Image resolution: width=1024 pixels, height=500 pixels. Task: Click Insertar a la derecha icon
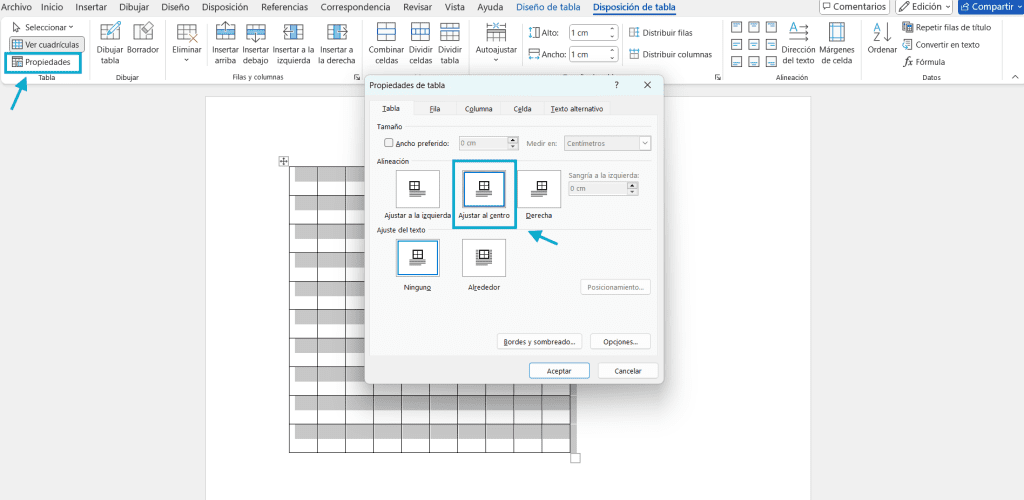(337, 43)
